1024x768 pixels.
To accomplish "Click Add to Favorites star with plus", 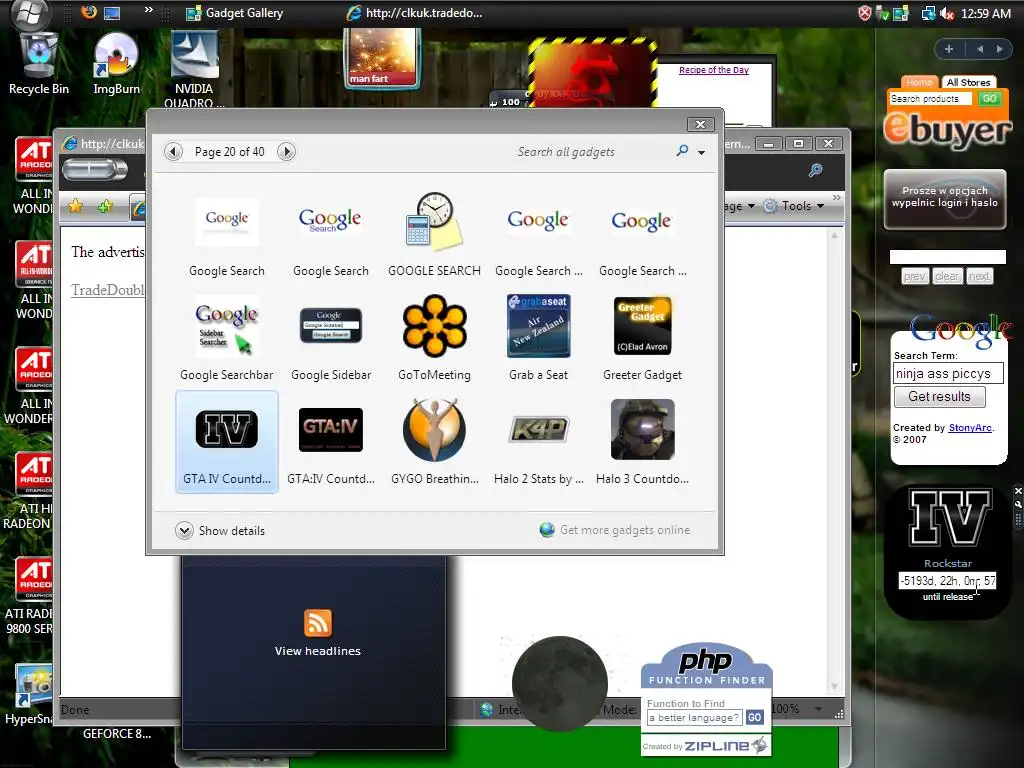I will (105, 206).
